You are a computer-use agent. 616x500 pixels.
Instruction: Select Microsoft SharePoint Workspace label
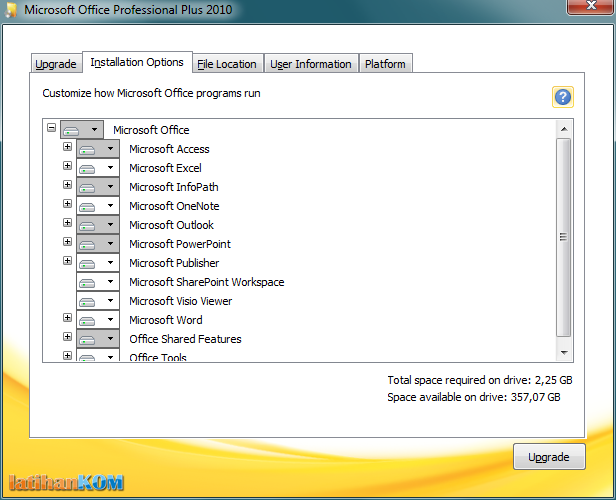tap(207, 282)
